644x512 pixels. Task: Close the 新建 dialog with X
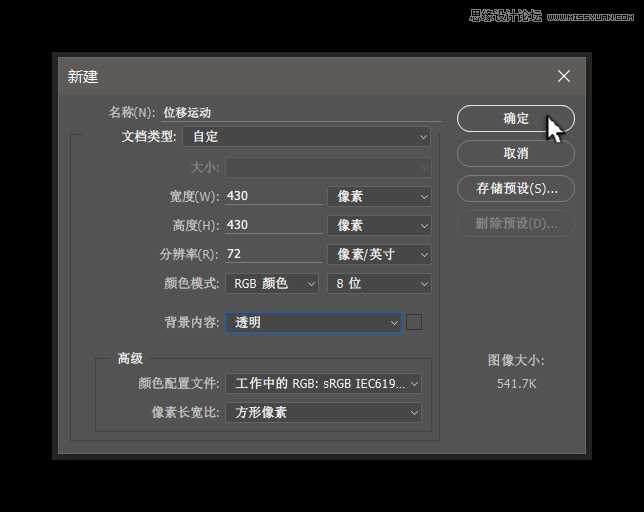pos(564,76)
